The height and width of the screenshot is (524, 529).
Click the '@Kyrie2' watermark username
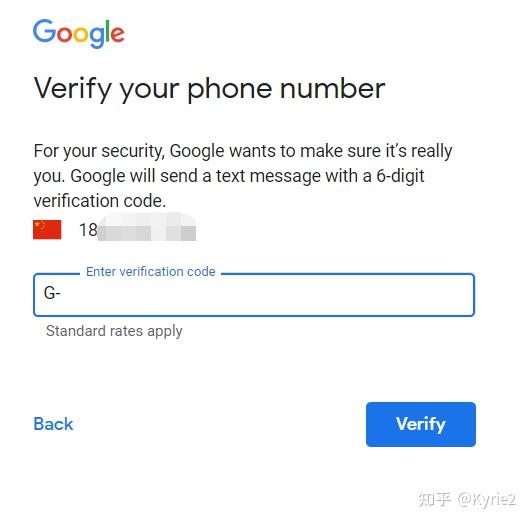coord(486,499)
